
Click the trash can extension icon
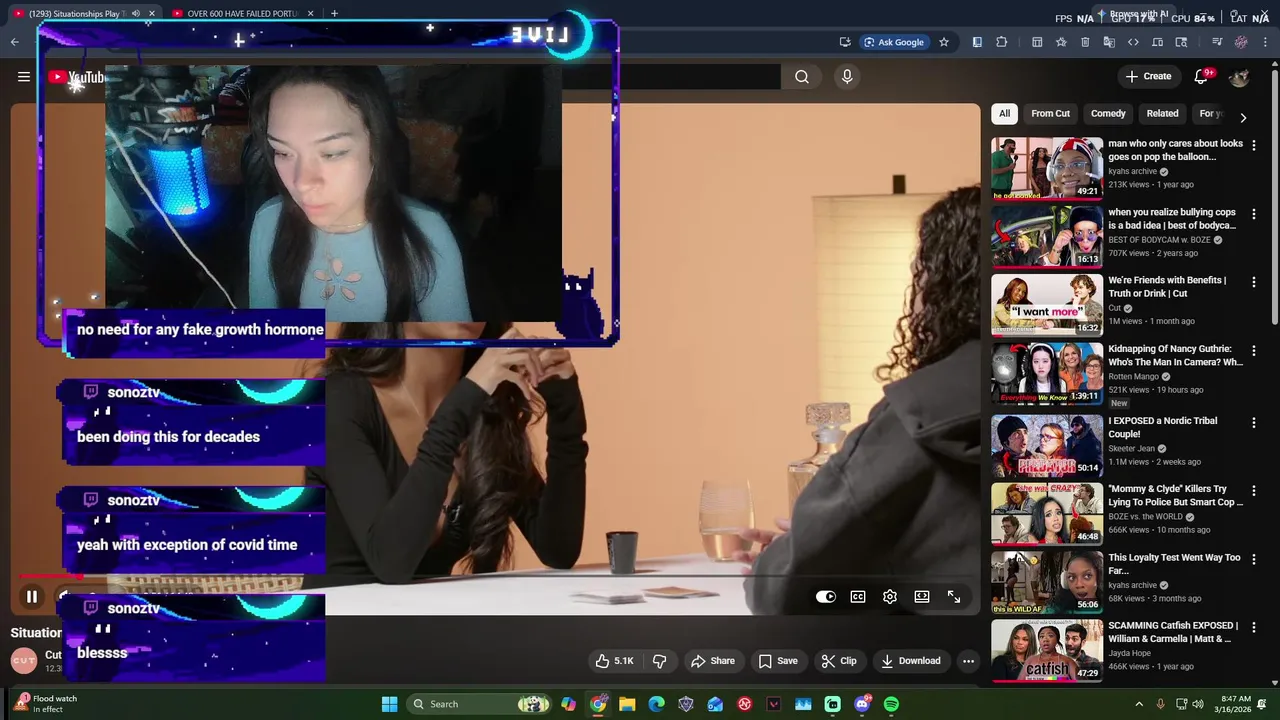(1085, 42)
